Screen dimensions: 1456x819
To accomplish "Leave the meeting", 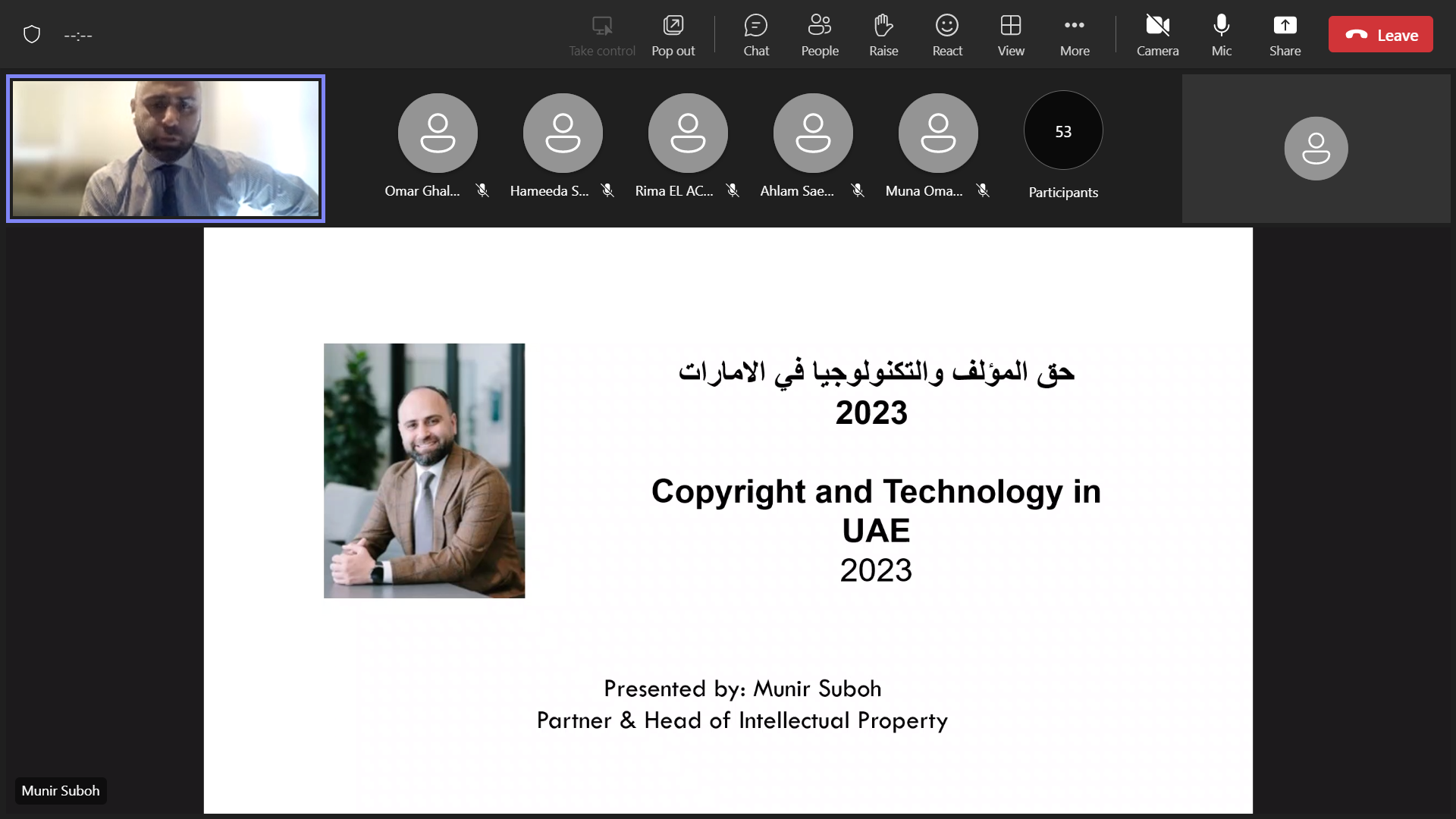I will pos(1380,35).
